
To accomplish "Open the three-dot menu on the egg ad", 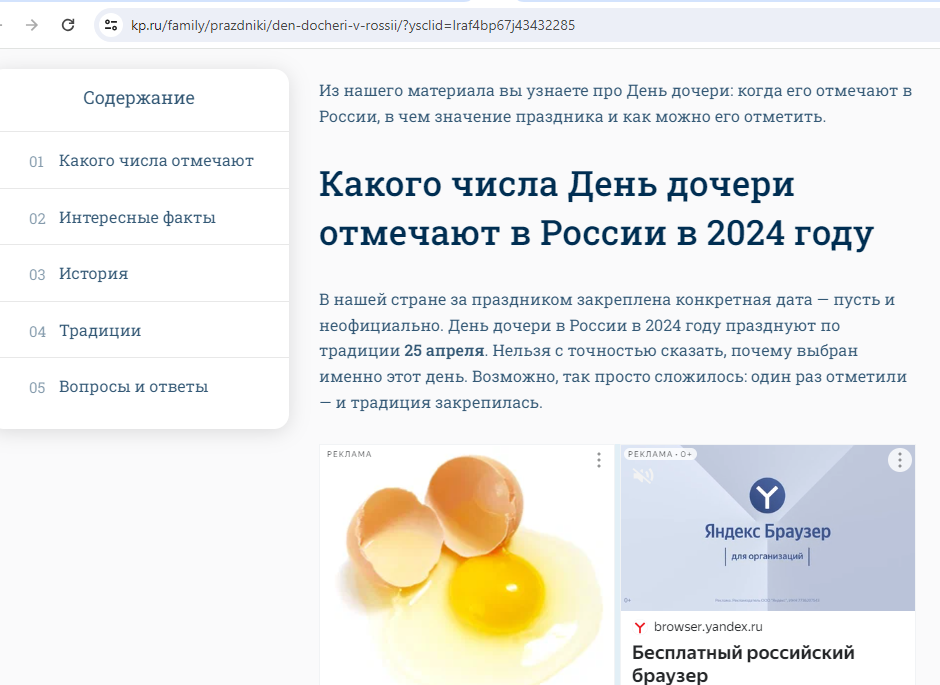I will (x=598, y=460).
